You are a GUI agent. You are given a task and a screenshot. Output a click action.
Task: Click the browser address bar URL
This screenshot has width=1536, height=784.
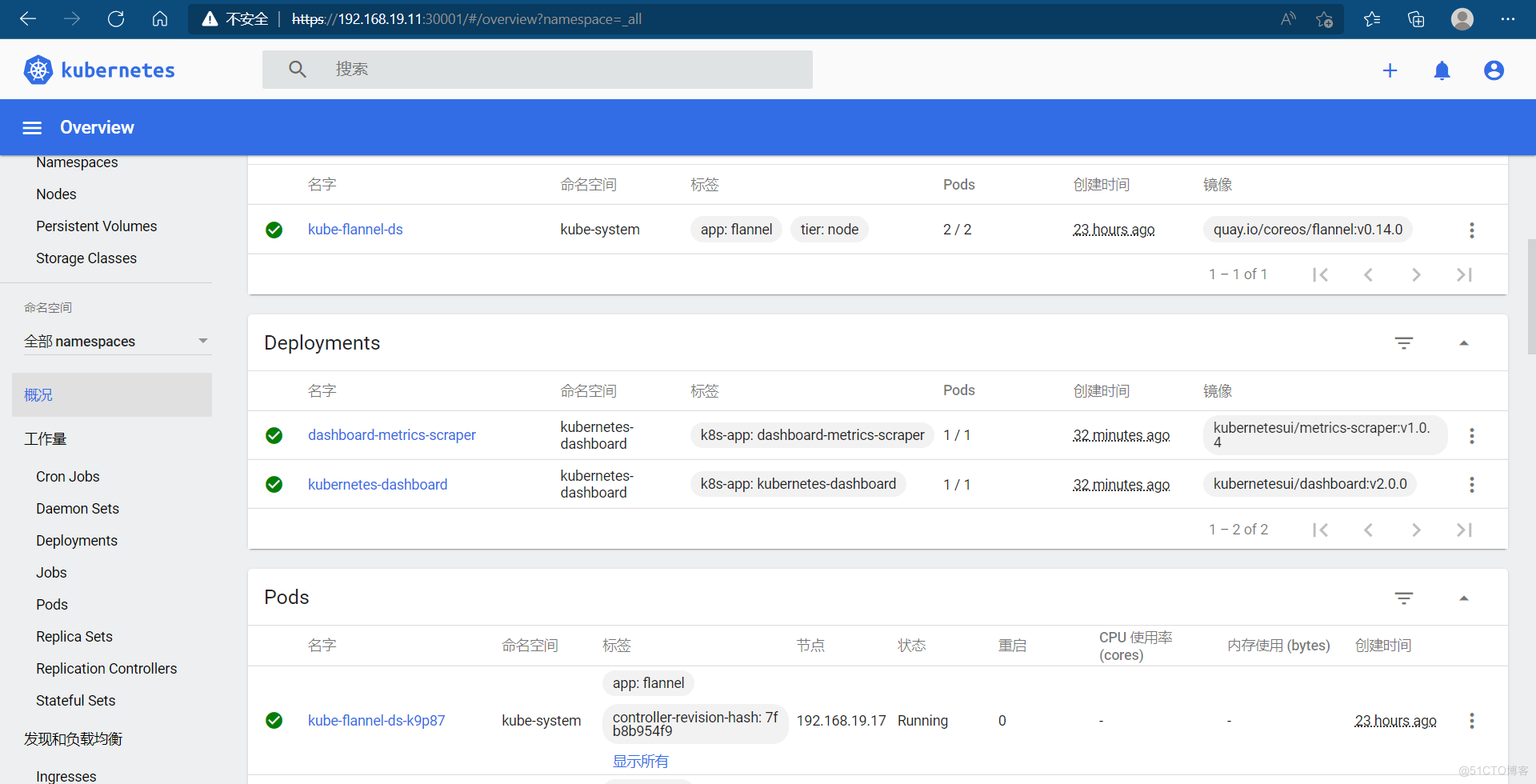(466, 19)
